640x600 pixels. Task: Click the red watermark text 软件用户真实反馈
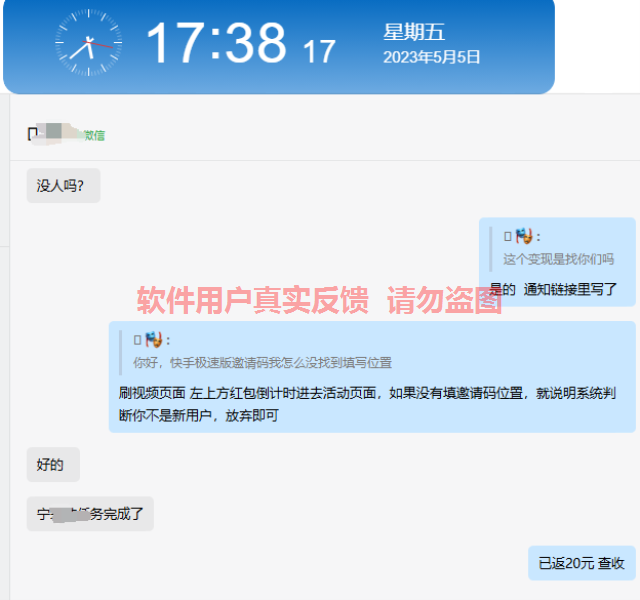pos(253,300)
